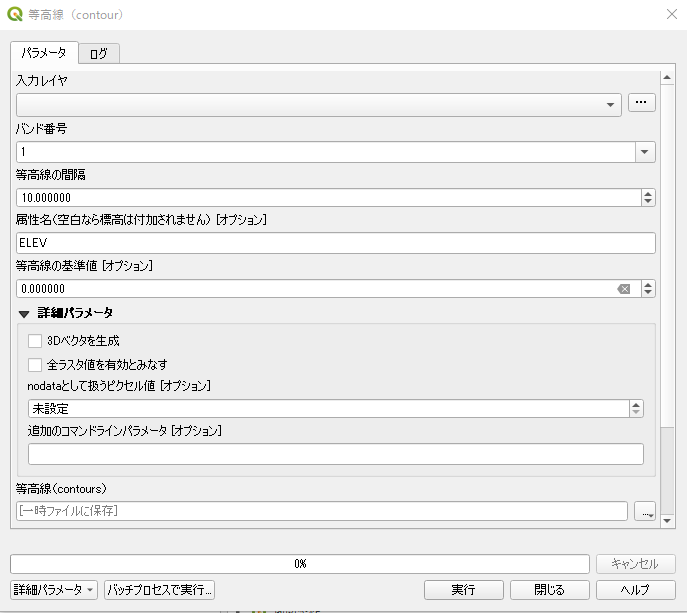The height and width of the screenshot is (613, 687).
Task: Enable the 3Dベクタを生成 checkbox
Action: [x=36, y=341]
